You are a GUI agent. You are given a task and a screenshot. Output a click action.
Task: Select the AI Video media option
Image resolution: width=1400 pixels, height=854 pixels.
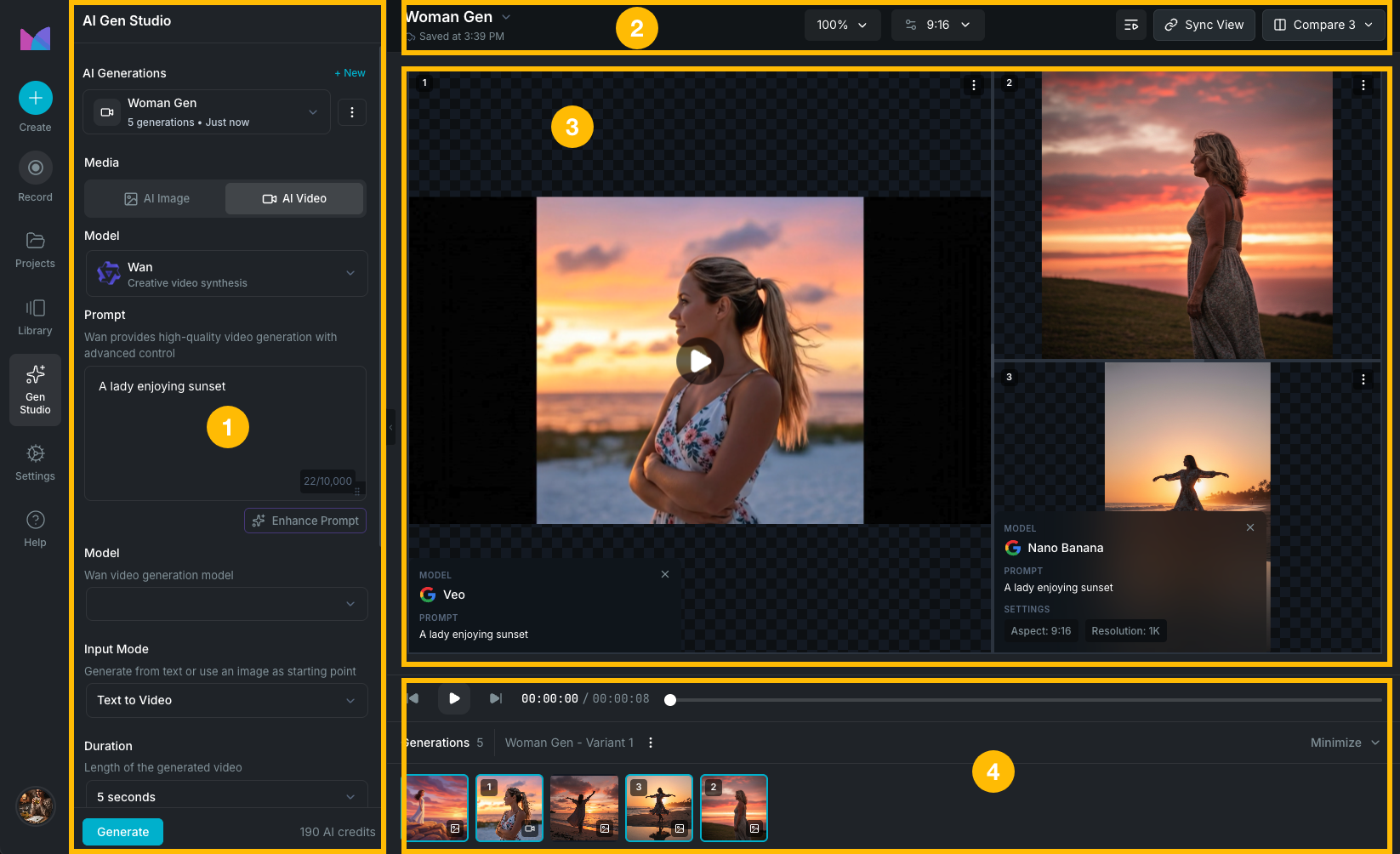click(x=294, y=199)
